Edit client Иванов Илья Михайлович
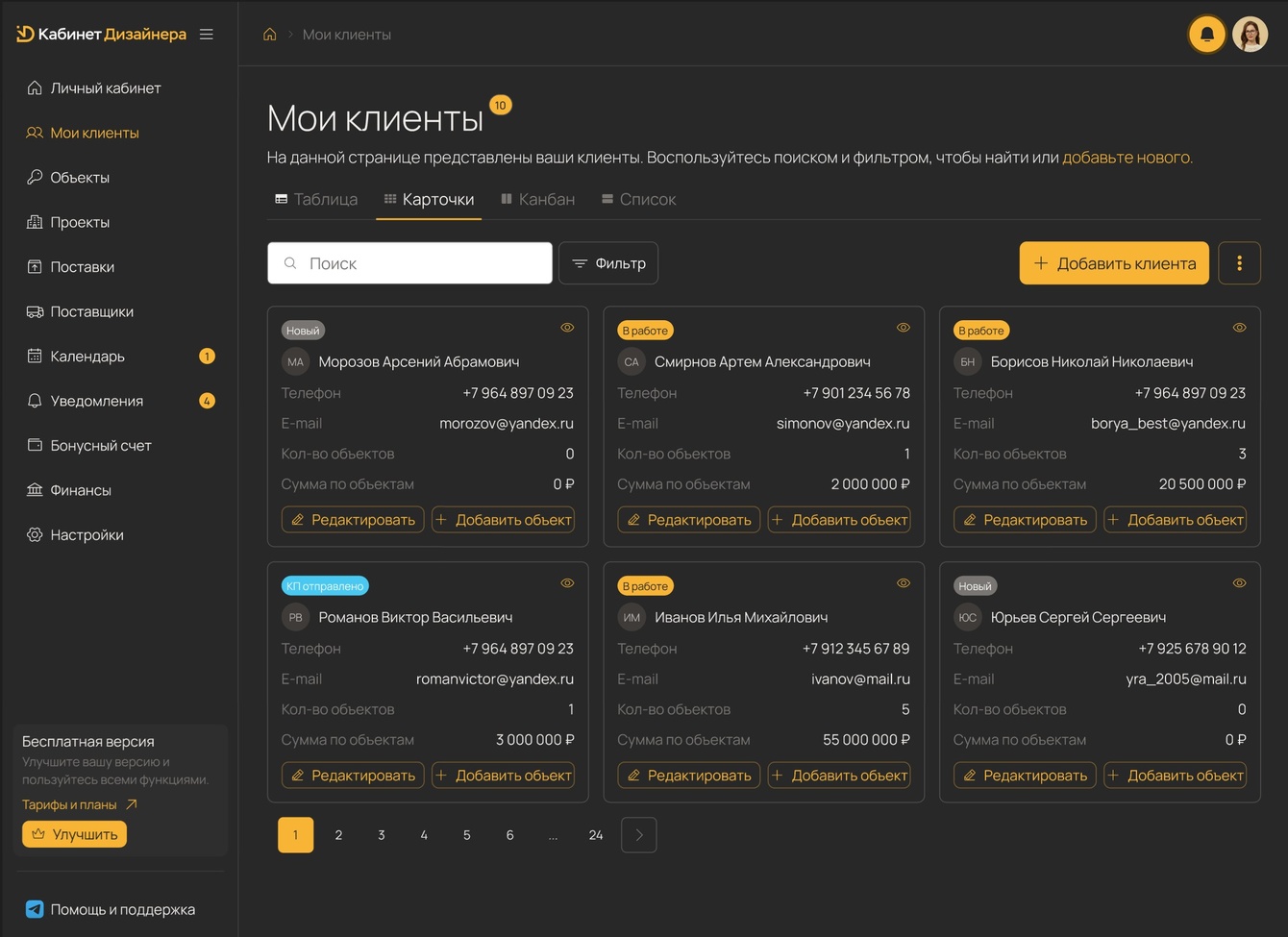Image resolution: width=1288 pixels, height=937 pixels. (689, 776)
